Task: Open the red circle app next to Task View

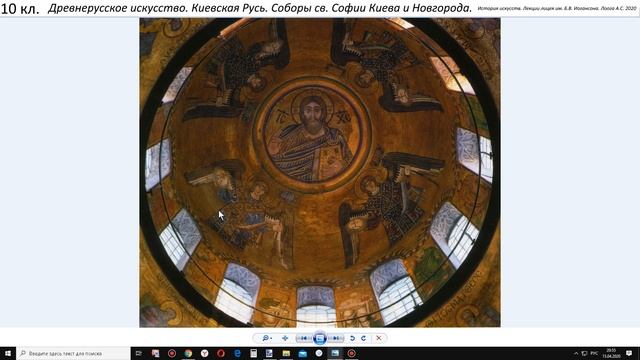Action: (172, 353)
